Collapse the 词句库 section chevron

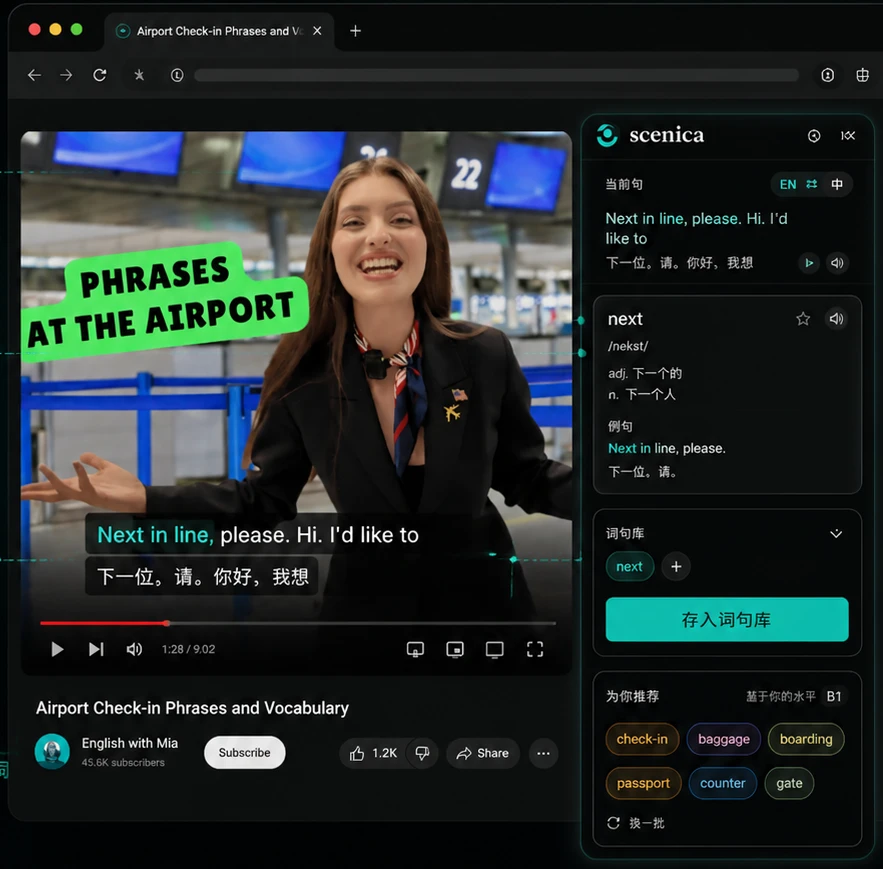point(836,533)
